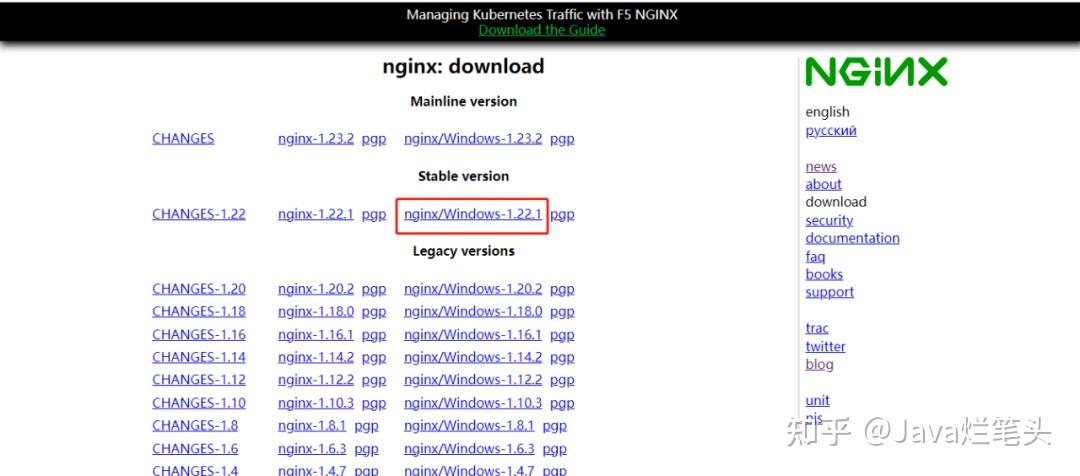1080x476 pixels.
Task: Download nginx/Windows-1.10.3
Action: [x=473, y=403]
